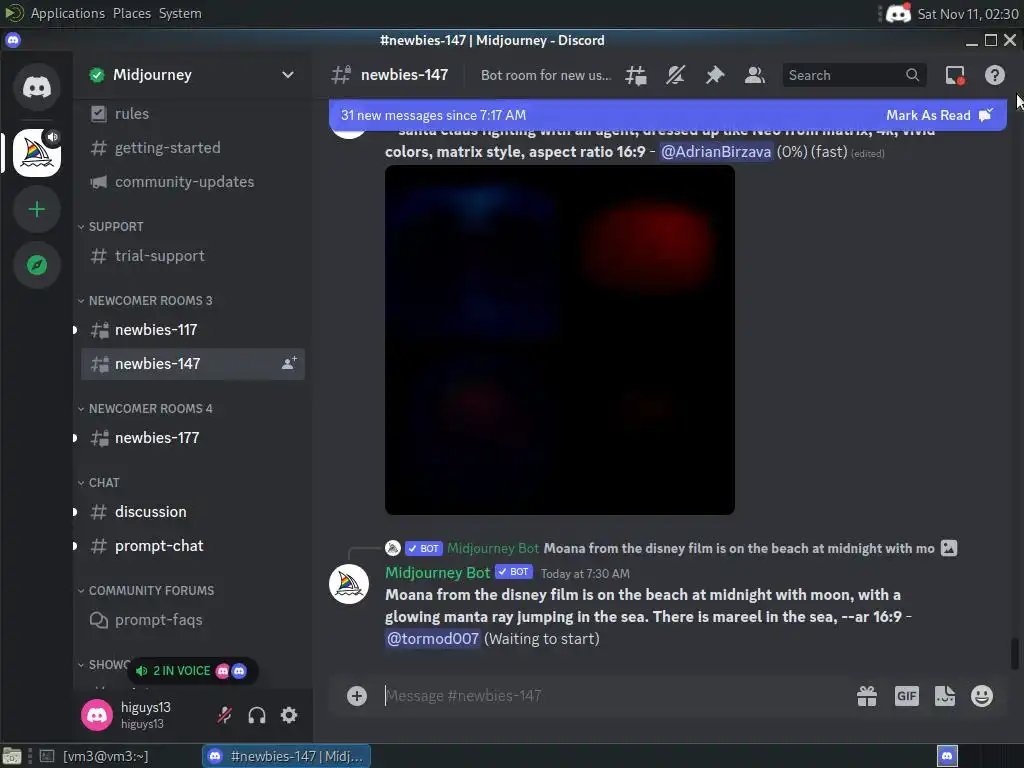
Task: Switch to newbies-177 channel
Action: click(193, 438)
